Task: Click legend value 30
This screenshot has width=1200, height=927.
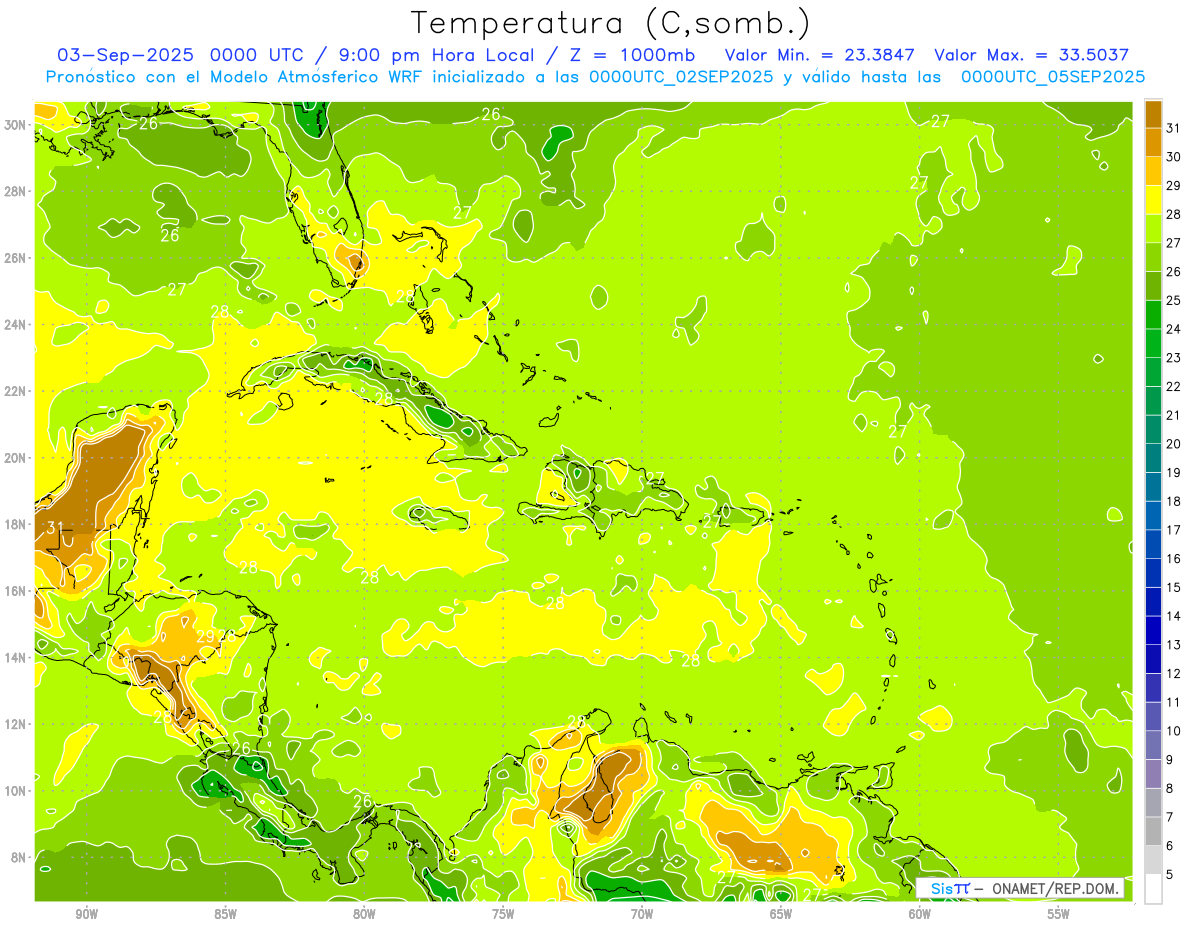Action: (x=1174, y=157)
